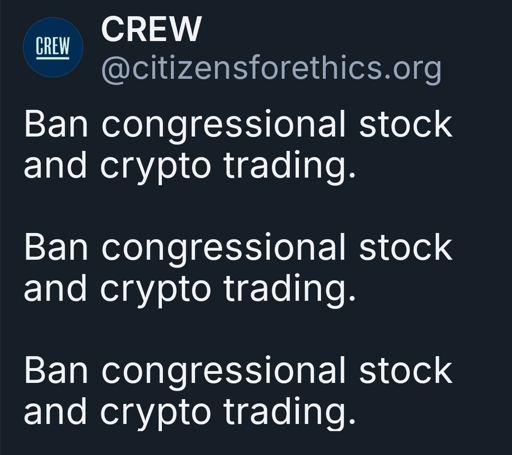Select word "stock" in the first paragraph
Screen dimensions: 512x455
(406, 124)
